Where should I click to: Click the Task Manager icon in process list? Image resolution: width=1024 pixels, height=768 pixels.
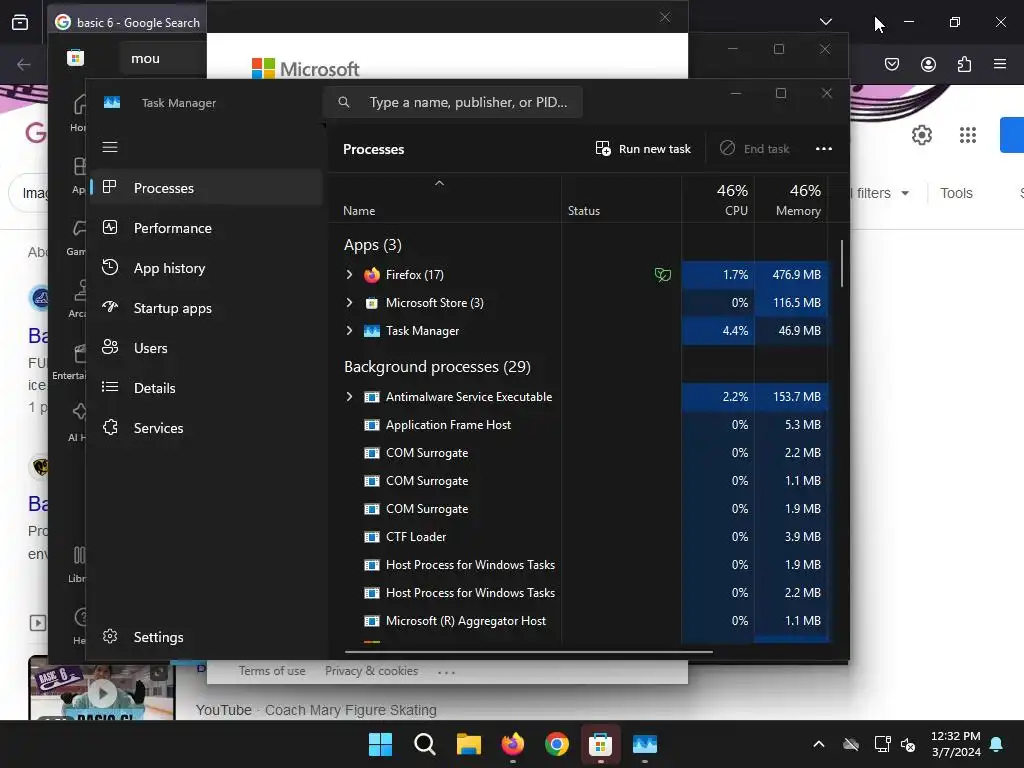point(372,331)
